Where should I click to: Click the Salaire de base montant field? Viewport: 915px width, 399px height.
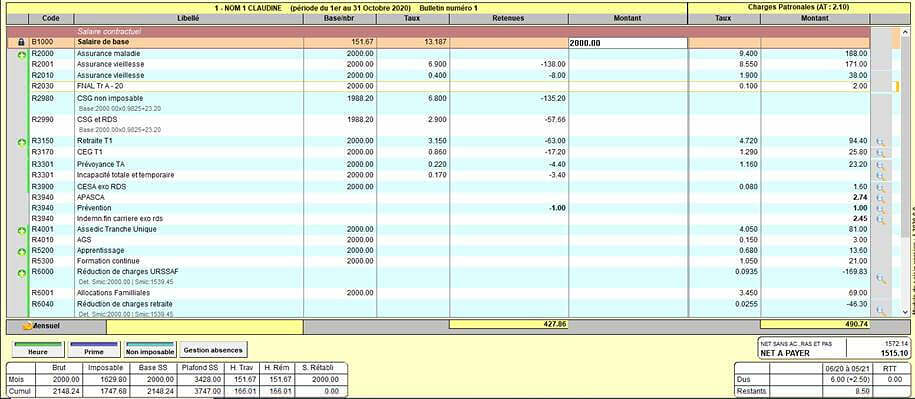[628, 43]
